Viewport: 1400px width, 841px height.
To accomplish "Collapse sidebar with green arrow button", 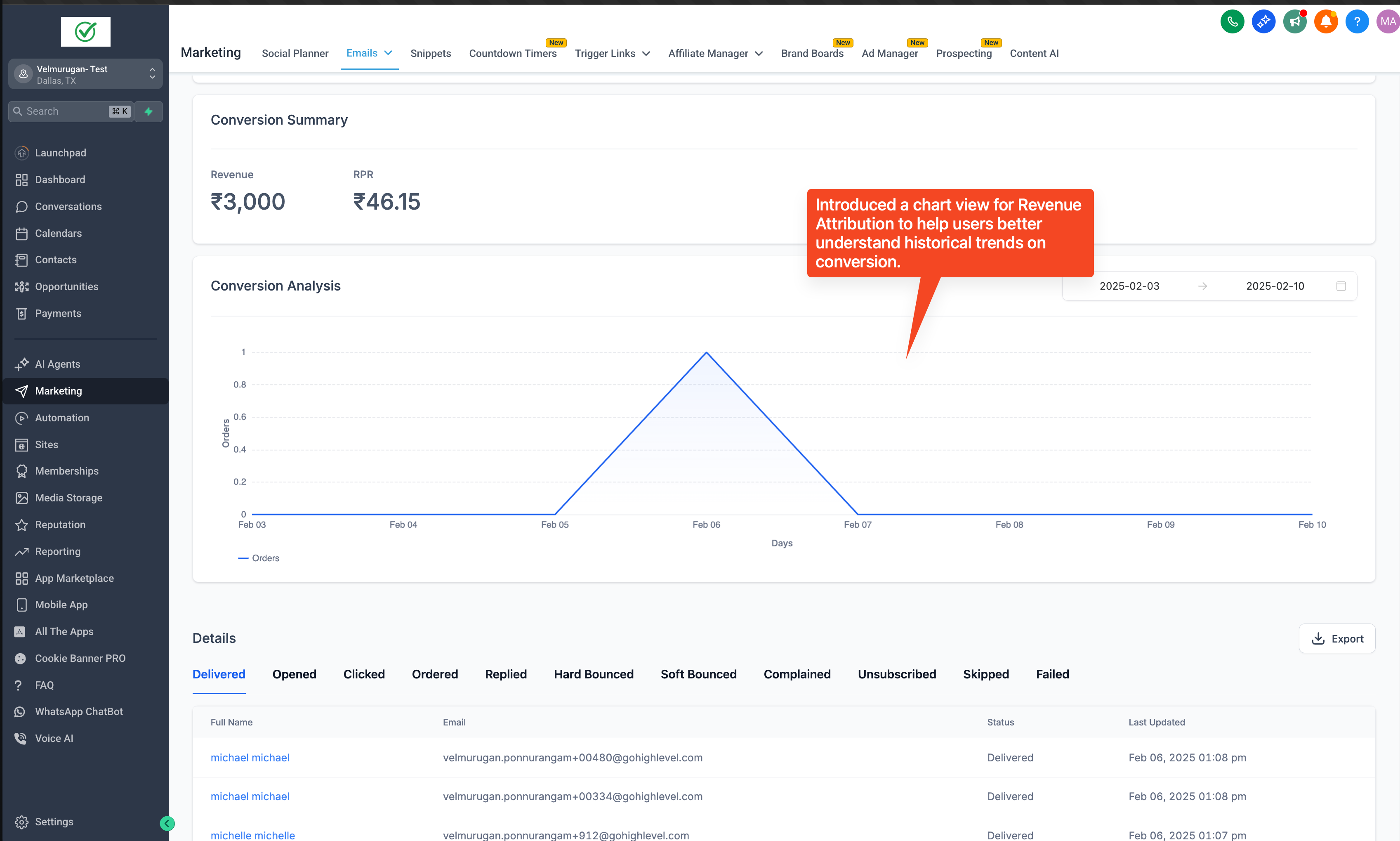I will (167, 823).
